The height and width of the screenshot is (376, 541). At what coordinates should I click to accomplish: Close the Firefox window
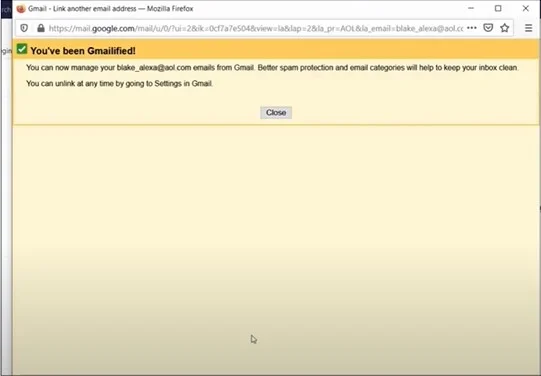click(525, 8)
